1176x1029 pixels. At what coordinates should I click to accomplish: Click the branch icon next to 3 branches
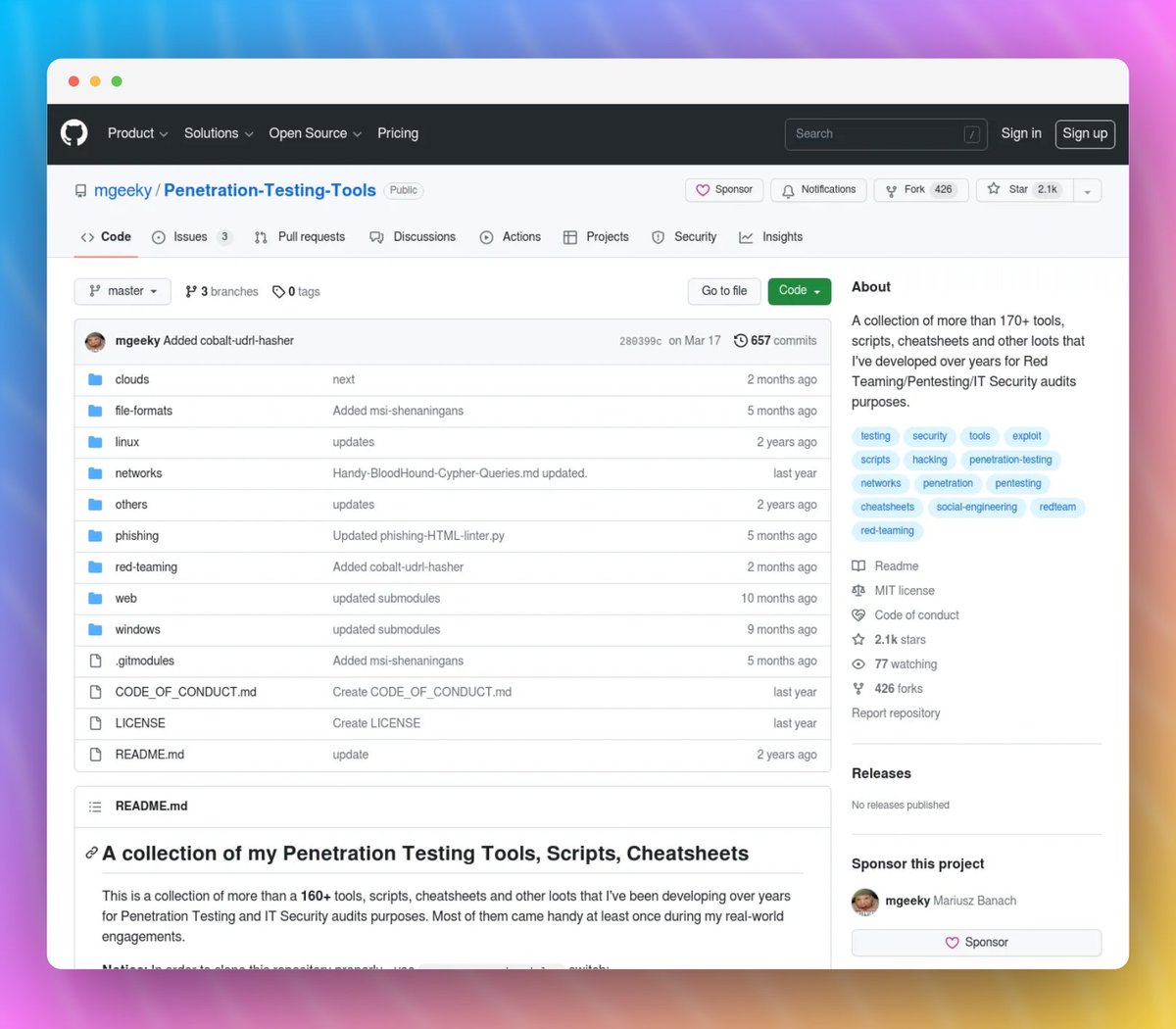[x=190, y=291]
